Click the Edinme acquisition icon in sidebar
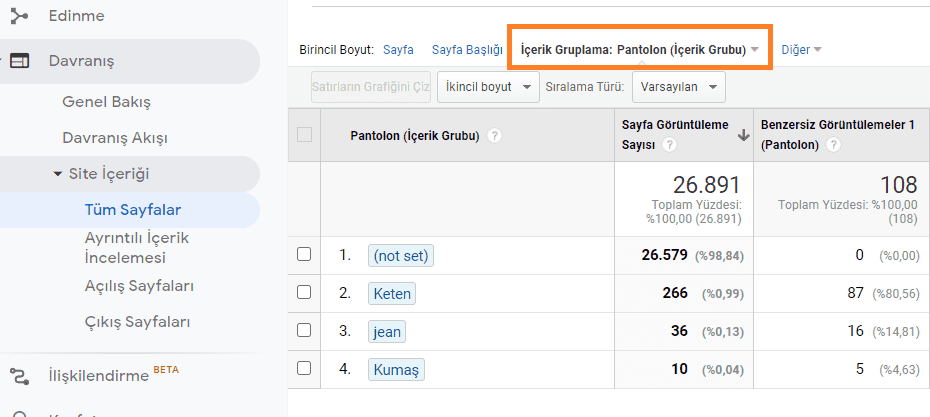 (x=19, y=16)
